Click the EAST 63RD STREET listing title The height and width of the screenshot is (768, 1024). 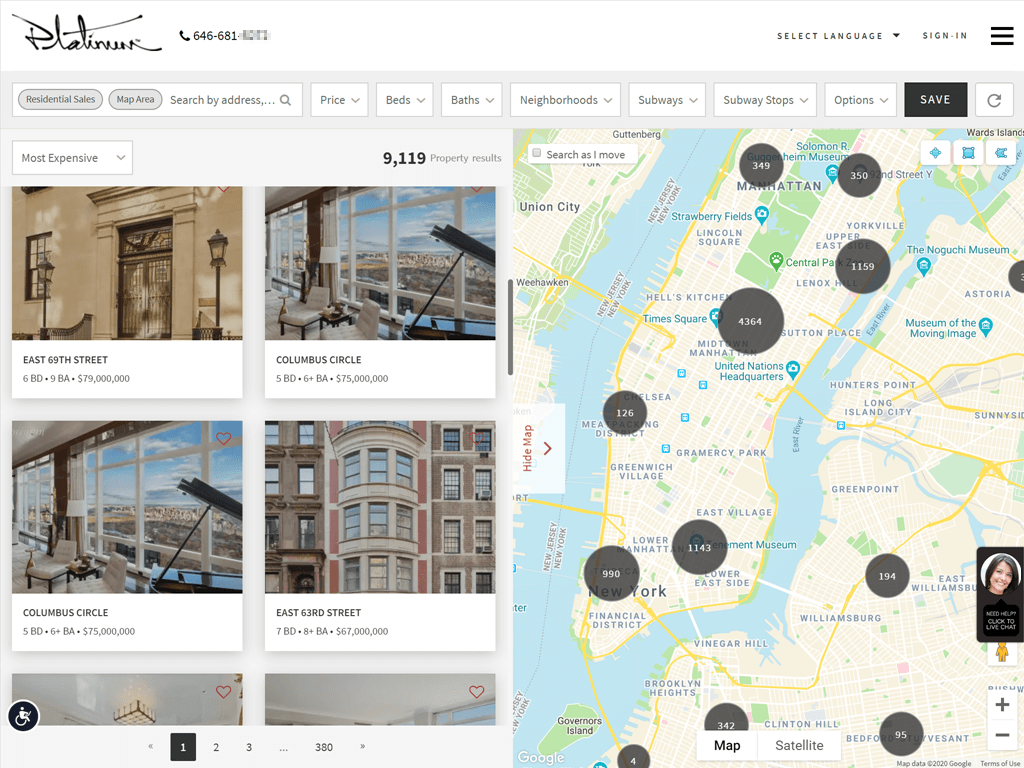click(x=319, y=613)
